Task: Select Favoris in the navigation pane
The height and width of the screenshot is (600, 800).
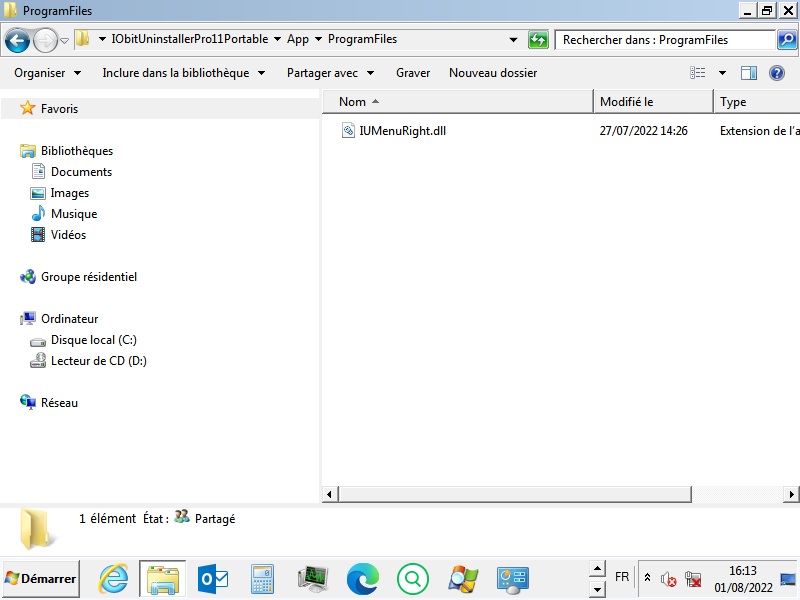Action: (x=59, y=109)
